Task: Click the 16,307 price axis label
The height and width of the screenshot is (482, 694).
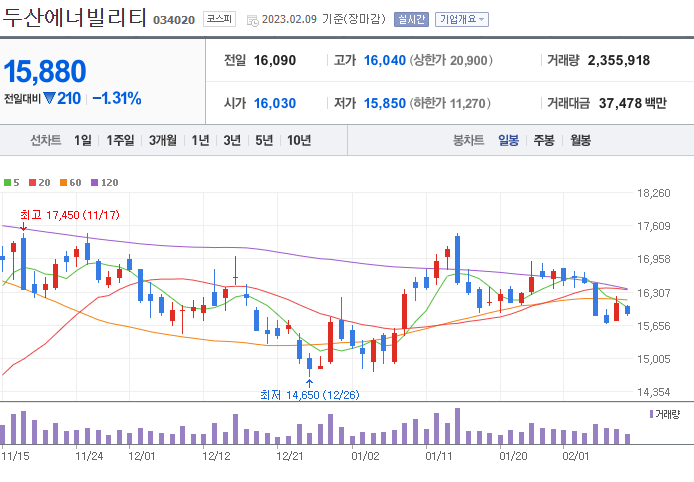Action: click(x=654, y=293)
